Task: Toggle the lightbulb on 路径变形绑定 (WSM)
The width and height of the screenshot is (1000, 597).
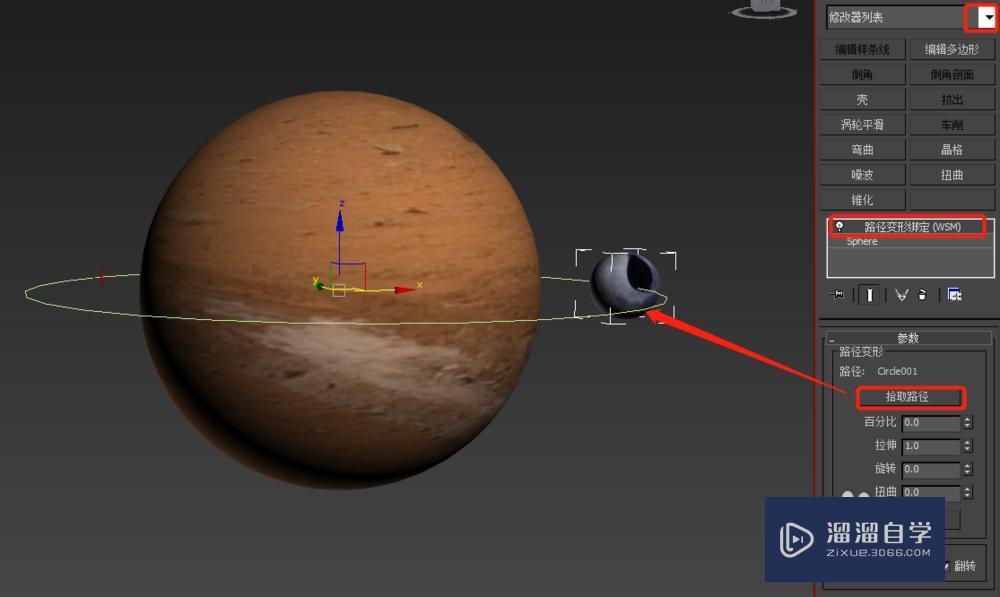Action: pos(838,226)
